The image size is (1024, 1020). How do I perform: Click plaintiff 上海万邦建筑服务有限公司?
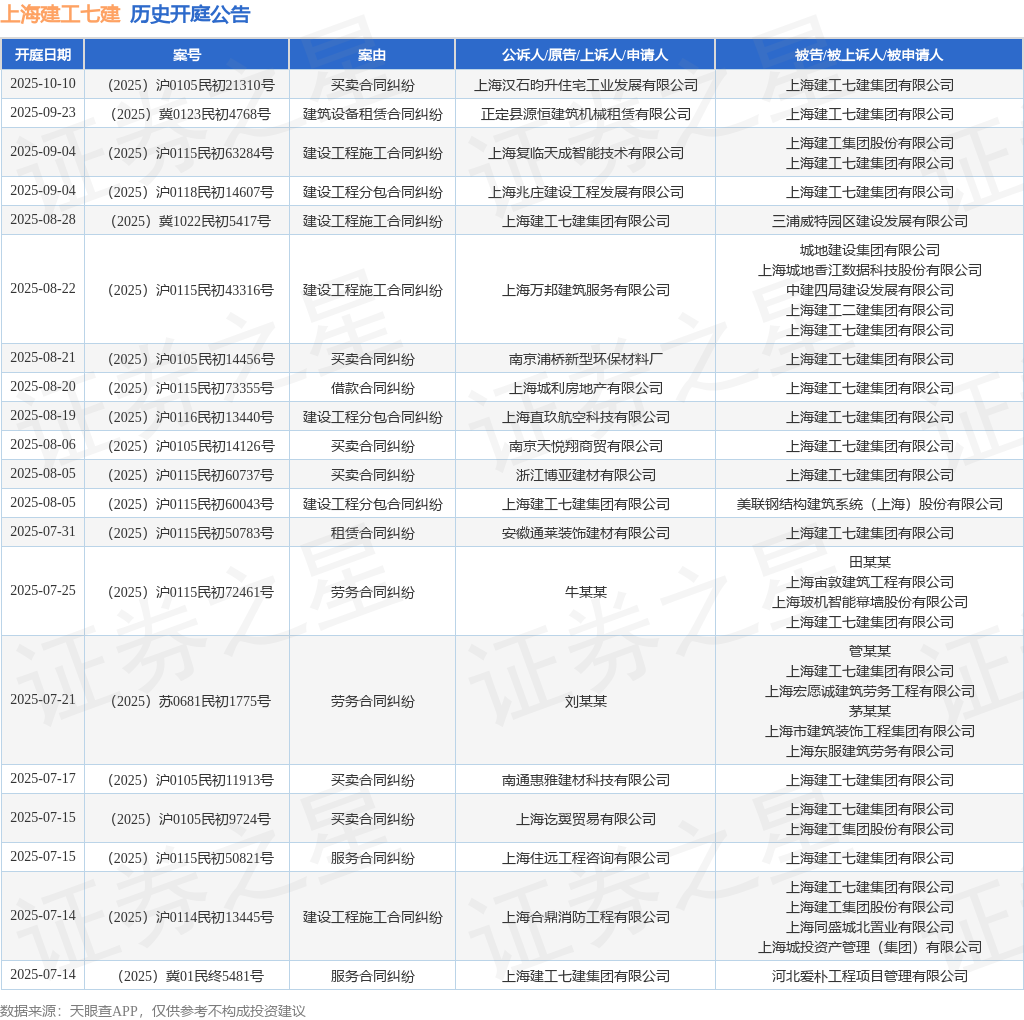[586, 290]
